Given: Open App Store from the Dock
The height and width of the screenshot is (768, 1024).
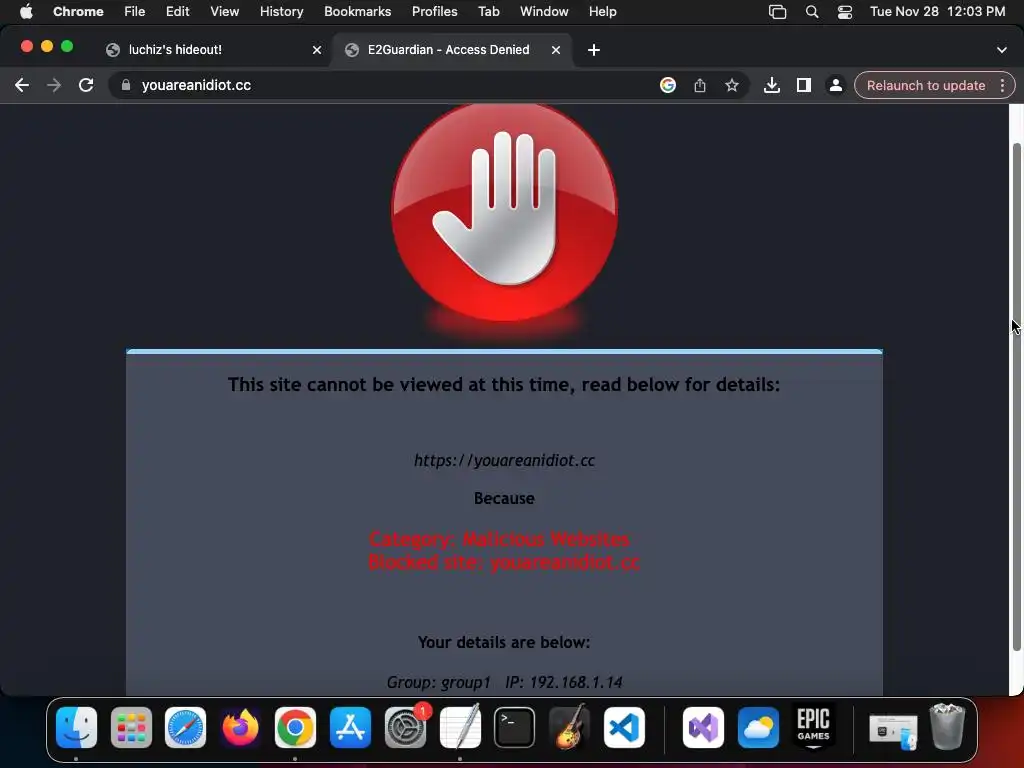Looking at the screenshot, I should point(350,728).
